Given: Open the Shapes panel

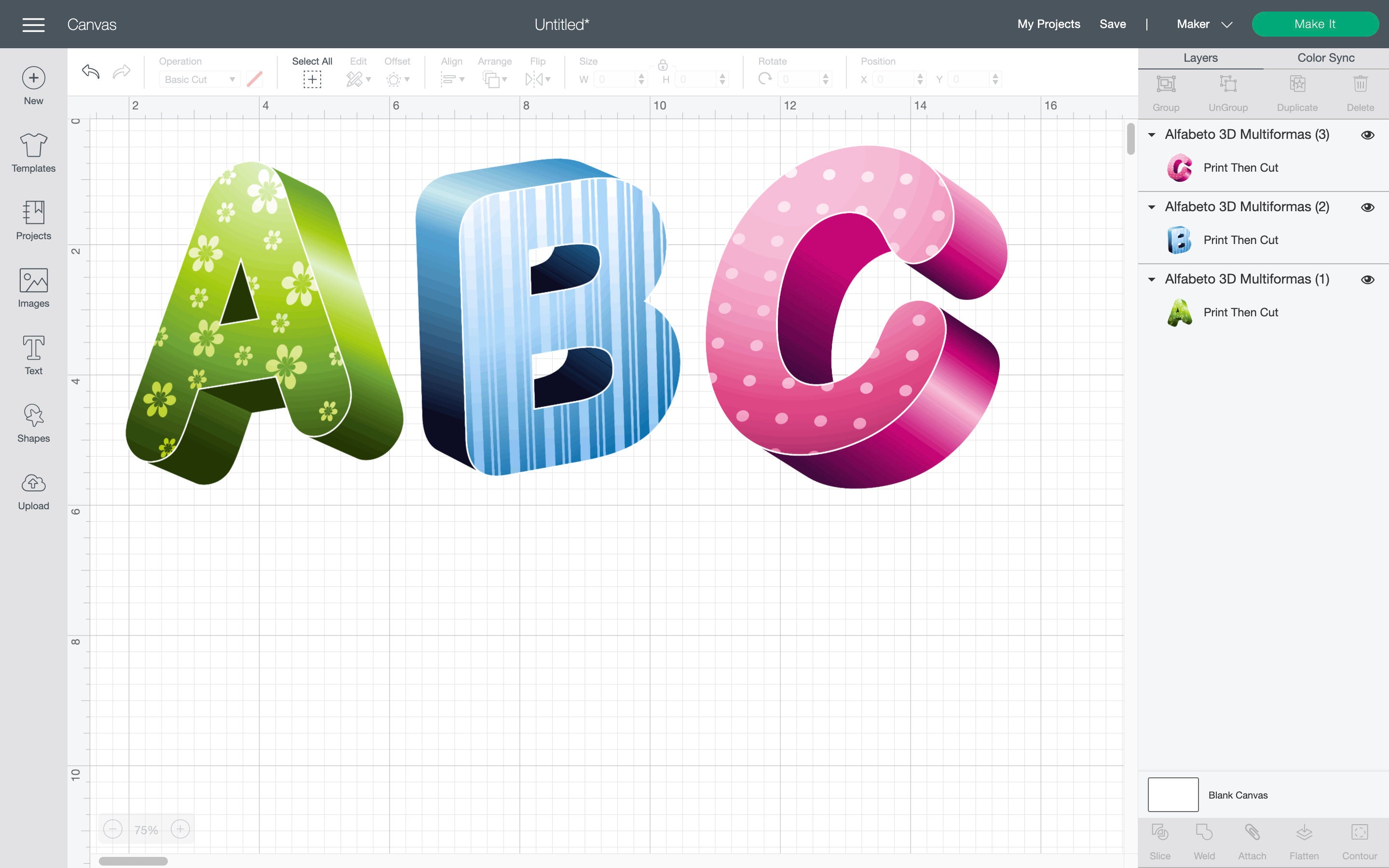Looking at the screenshot, I should (33, 421).
